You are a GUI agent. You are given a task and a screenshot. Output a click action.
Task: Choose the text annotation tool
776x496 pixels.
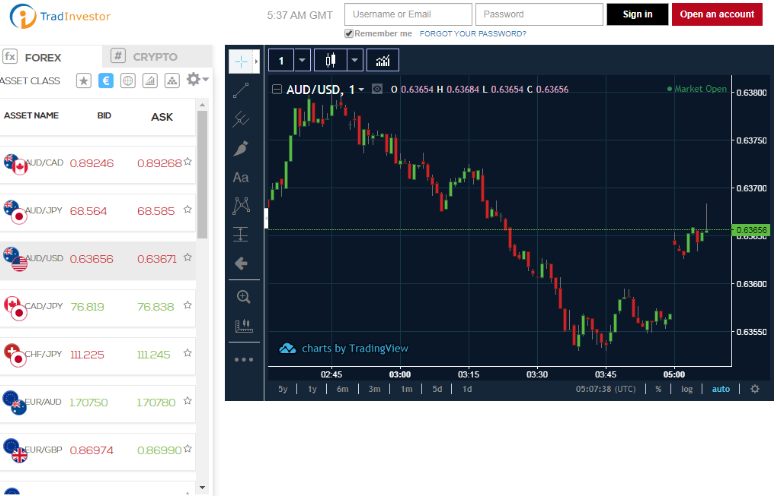[241, 177]
